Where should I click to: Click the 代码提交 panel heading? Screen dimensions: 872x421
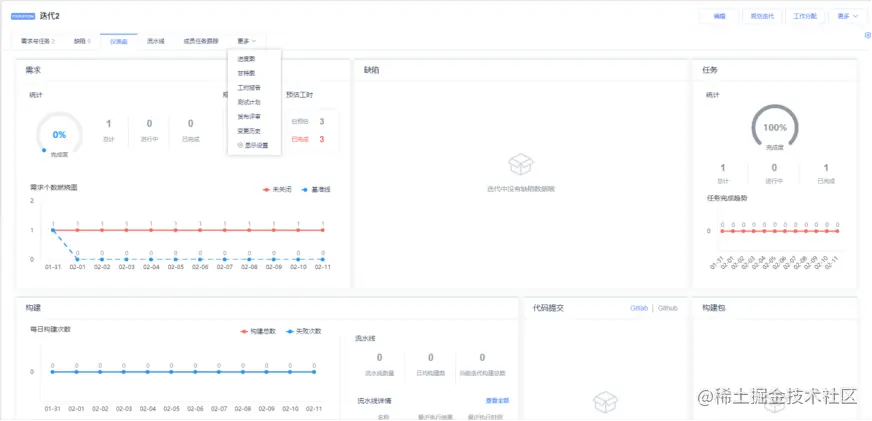(x=548, y=308)
